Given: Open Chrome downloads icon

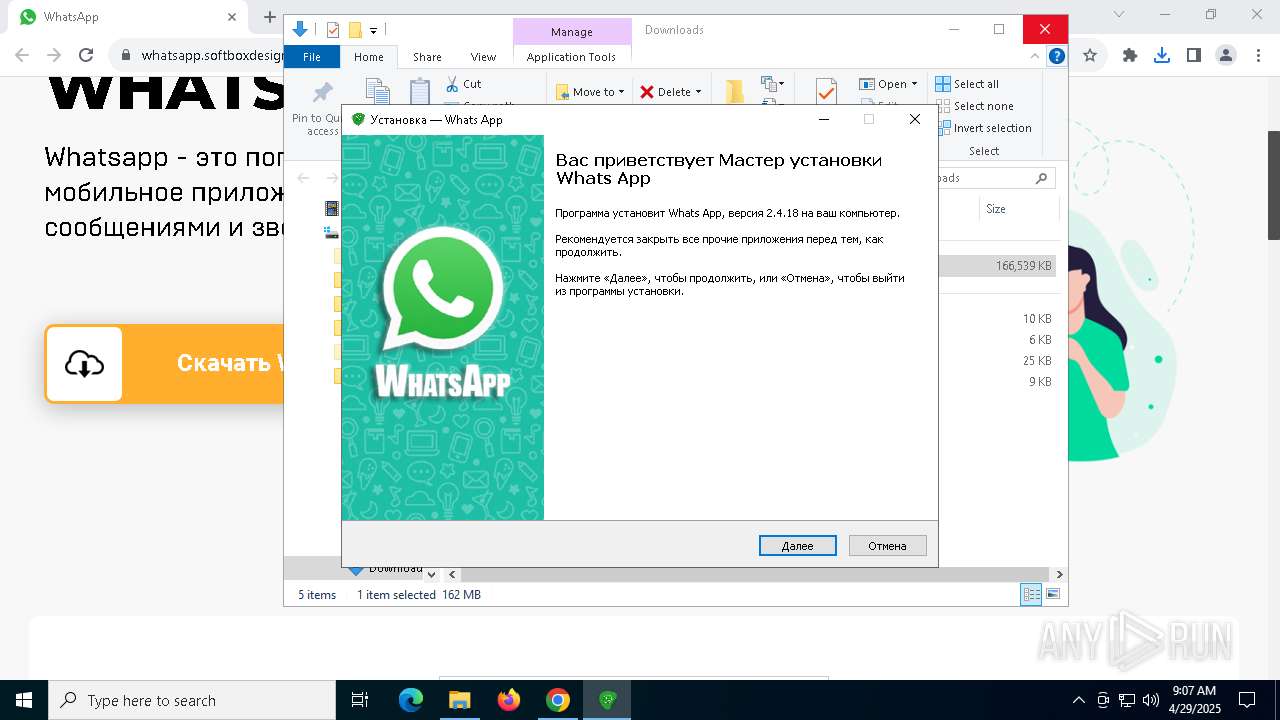Looking at the screenshot, I should click(x=1162, y=56).
